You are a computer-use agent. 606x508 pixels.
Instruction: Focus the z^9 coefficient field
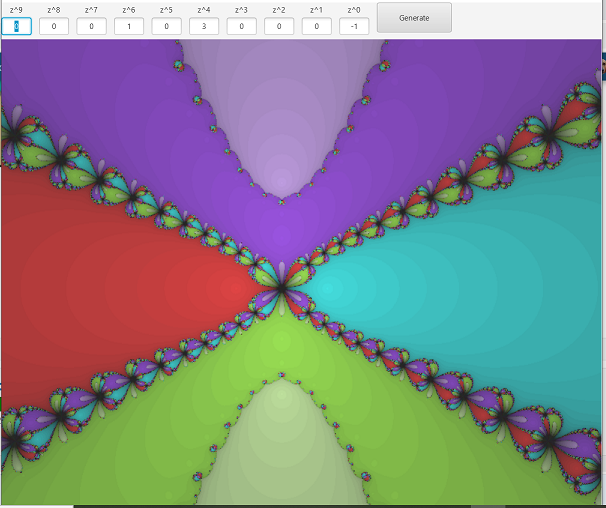(x=16, y=26)
